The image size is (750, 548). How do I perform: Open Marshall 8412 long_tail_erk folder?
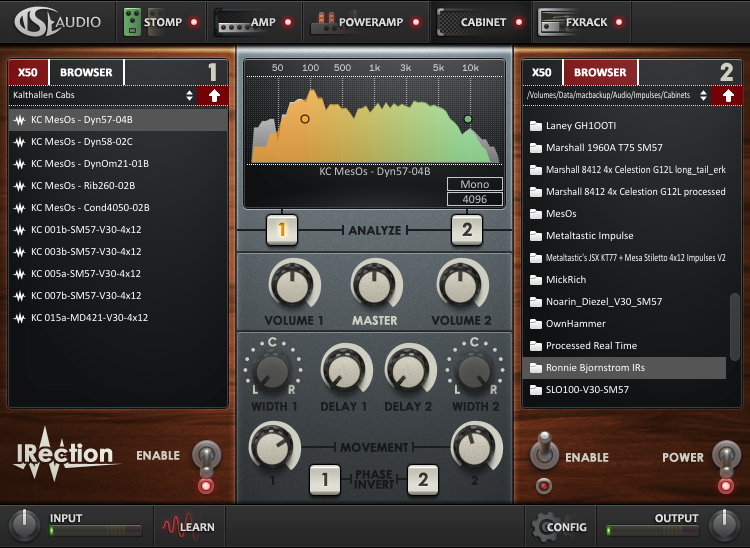click(624, 170)
